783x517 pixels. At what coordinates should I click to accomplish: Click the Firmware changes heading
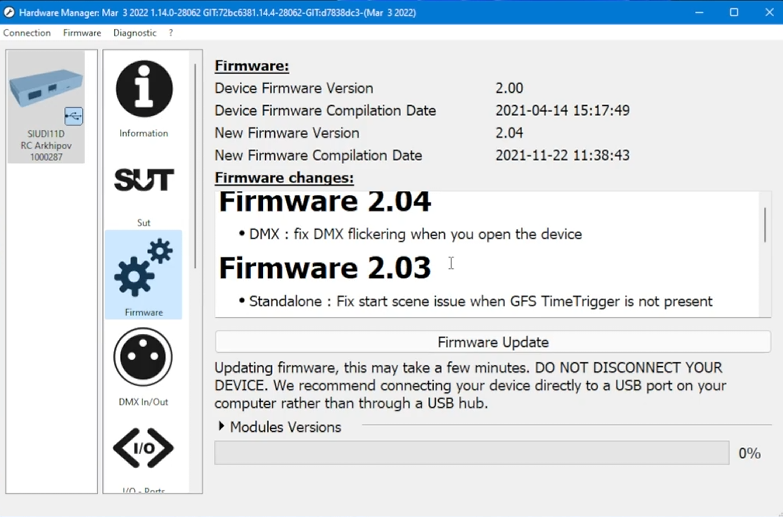click(x=284, y=178)
